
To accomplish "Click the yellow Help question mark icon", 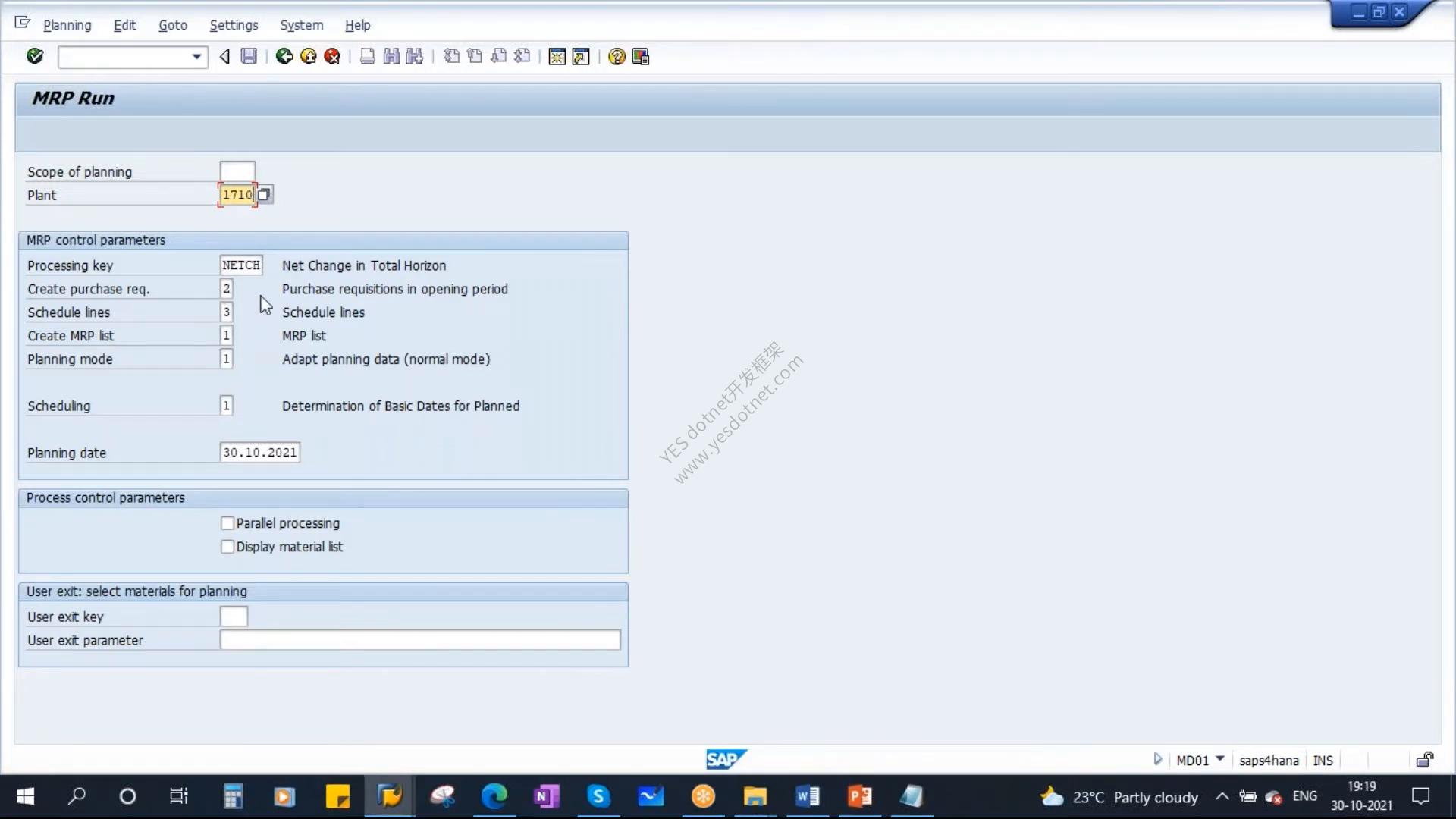I will point(617,57).
